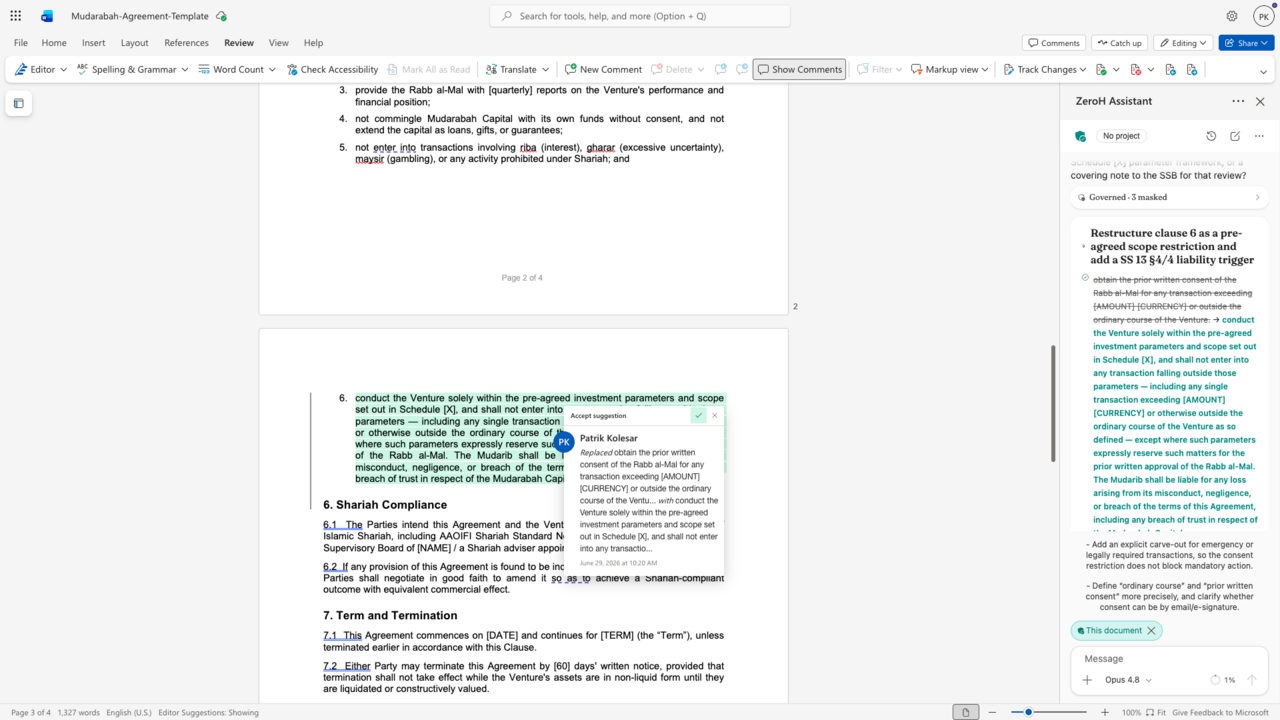Go to next change icon
Viewport: 1280px width, 720px height.
[1191, 69]
